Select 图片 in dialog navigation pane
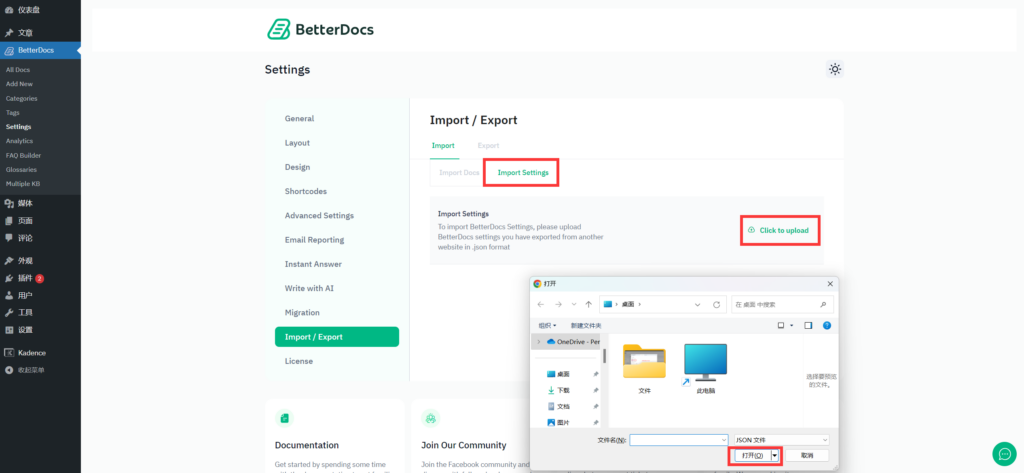 pyautogui.click(x=563, y=423)
